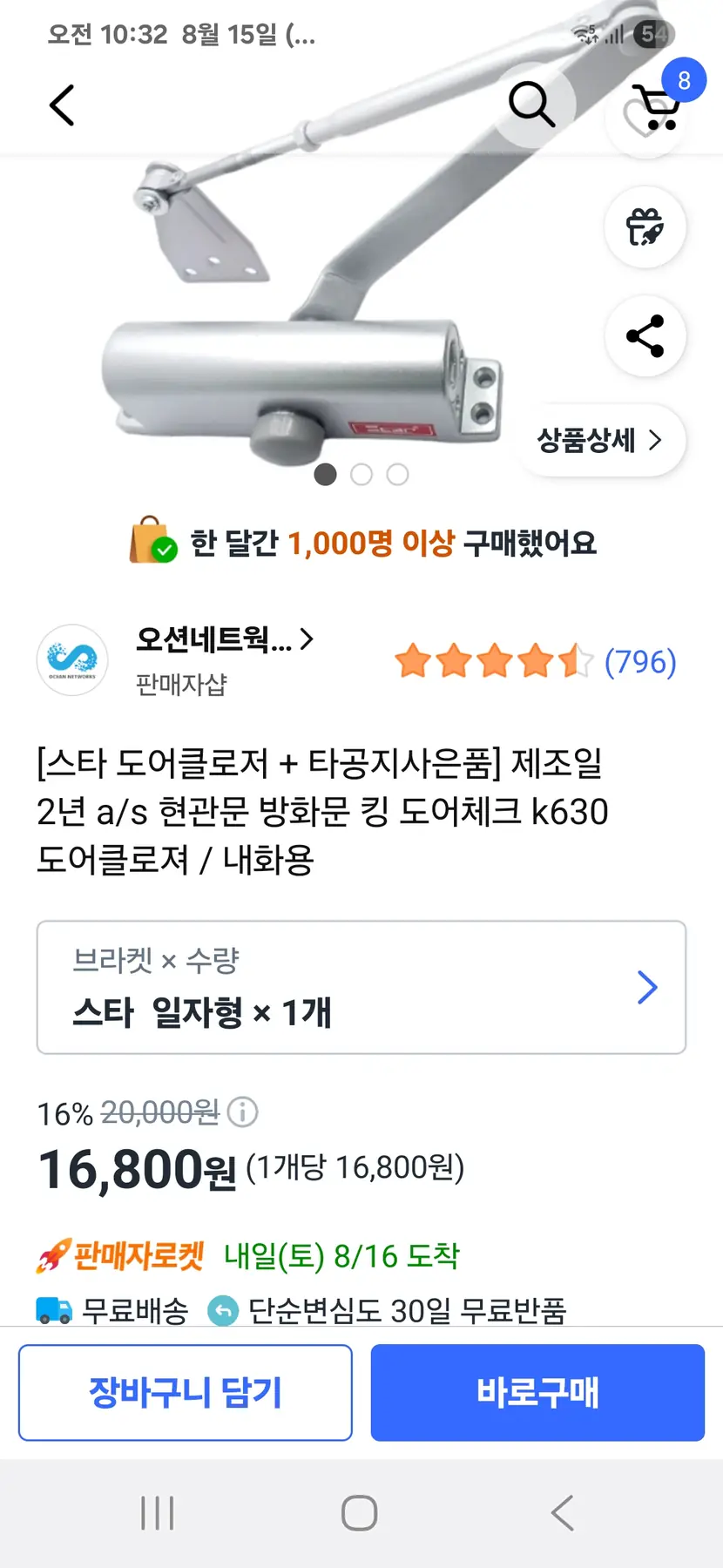Open the (796) star rating reviews

point(535,662)
